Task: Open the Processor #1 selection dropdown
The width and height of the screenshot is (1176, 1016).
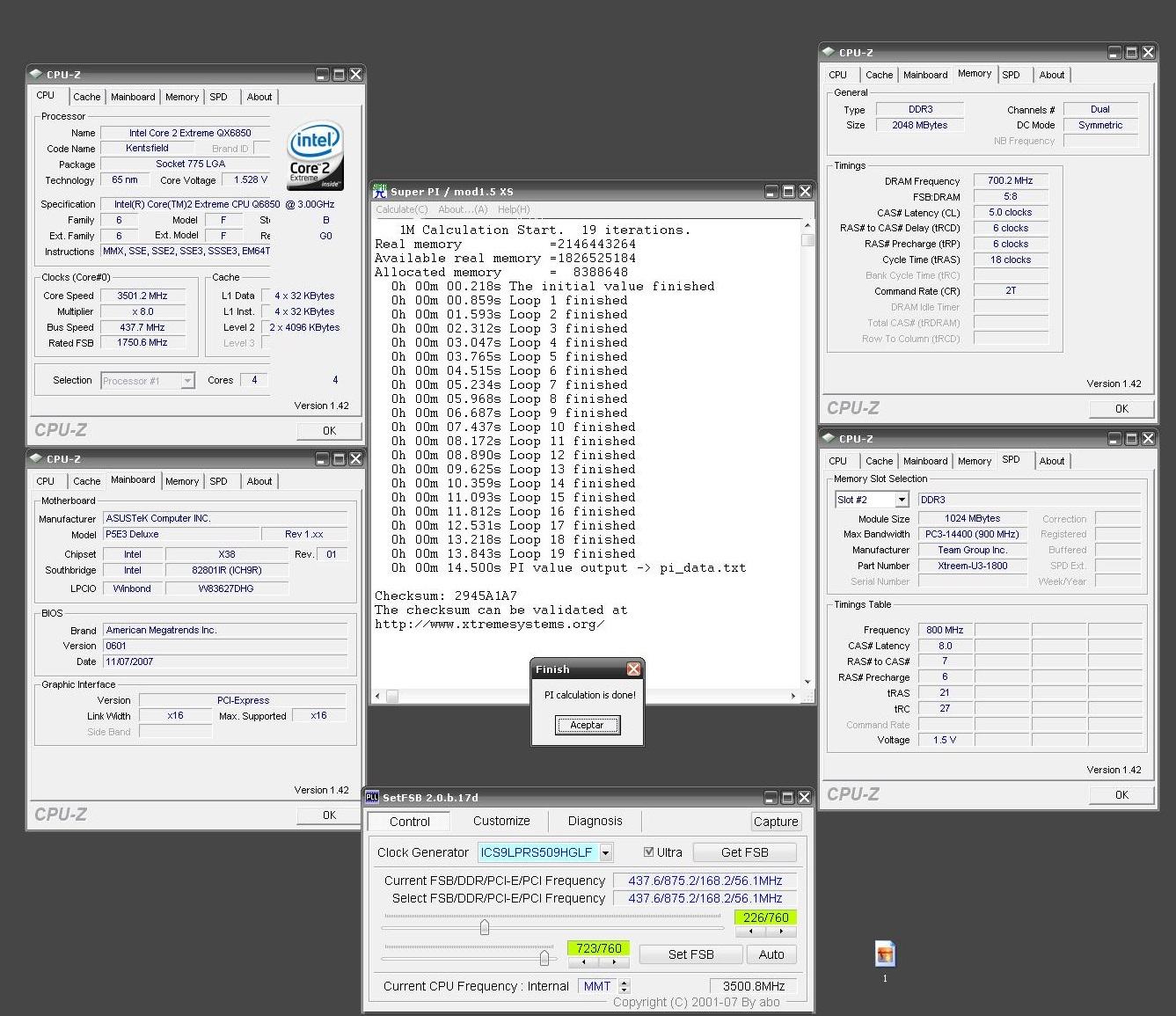Action: [x=187, y=381]
